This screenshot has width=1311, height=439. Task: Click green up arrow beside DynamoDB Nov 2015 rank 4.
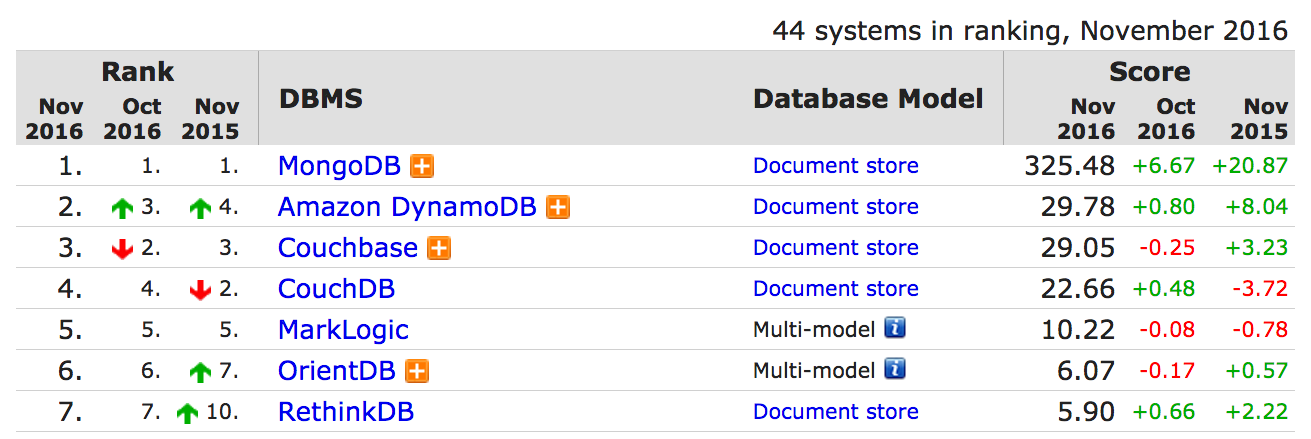pos(201,209)
